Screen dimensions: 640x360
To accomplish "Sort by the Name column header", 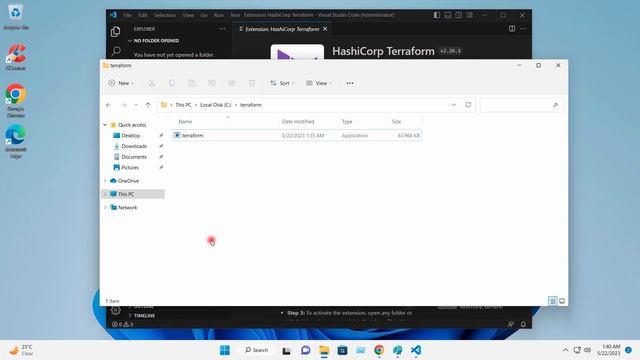I will click(185, 122).
